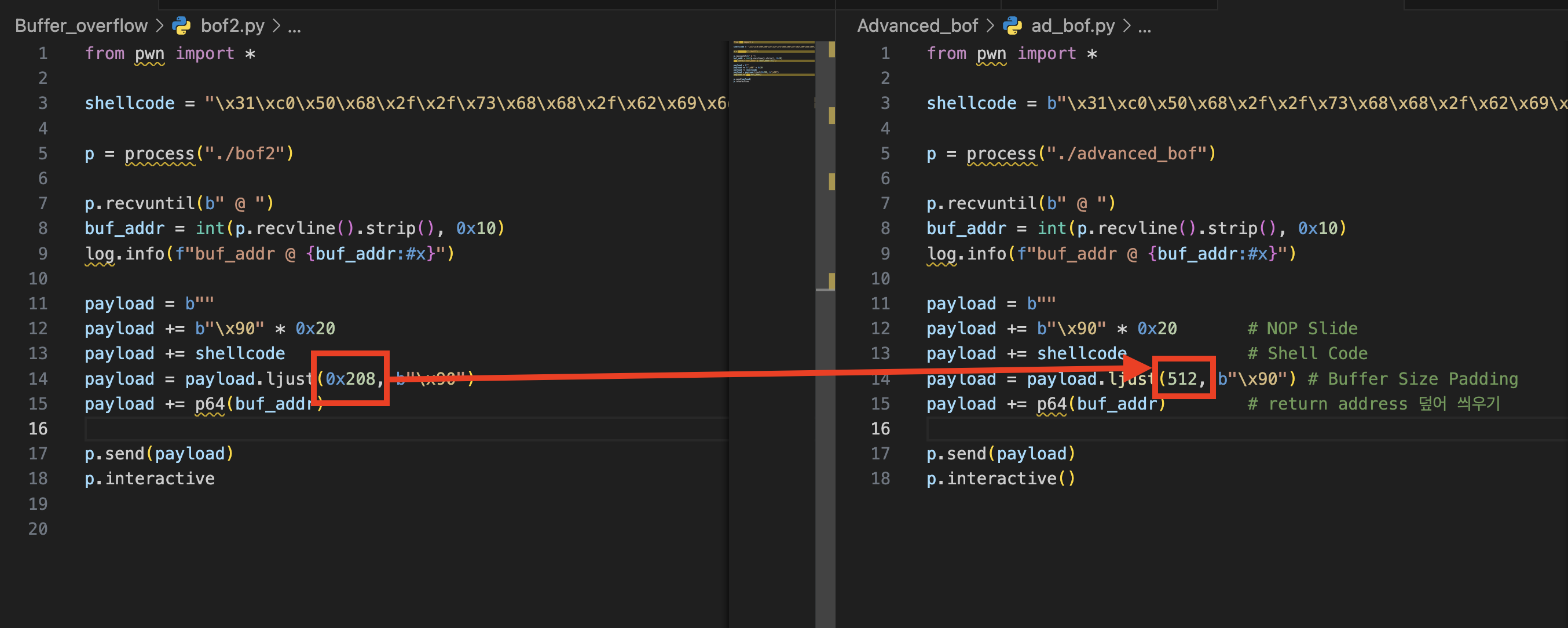
Task: Expand the ellipsis breadcrumb after bof2.py
Action: point(294,27)
